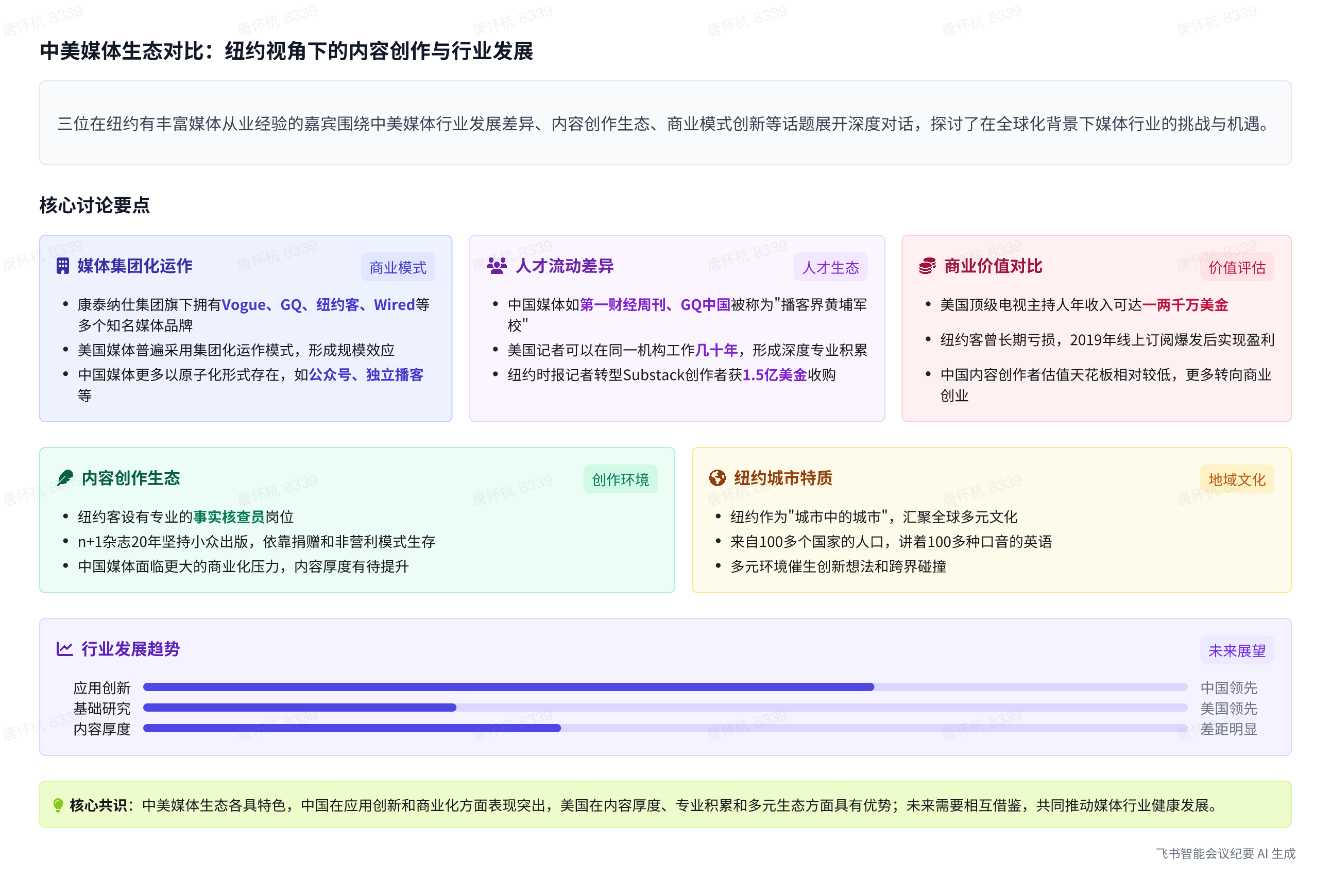Select the 商业模式 tag
Viewport: 1331px width, 896px height.
(397, 267)
